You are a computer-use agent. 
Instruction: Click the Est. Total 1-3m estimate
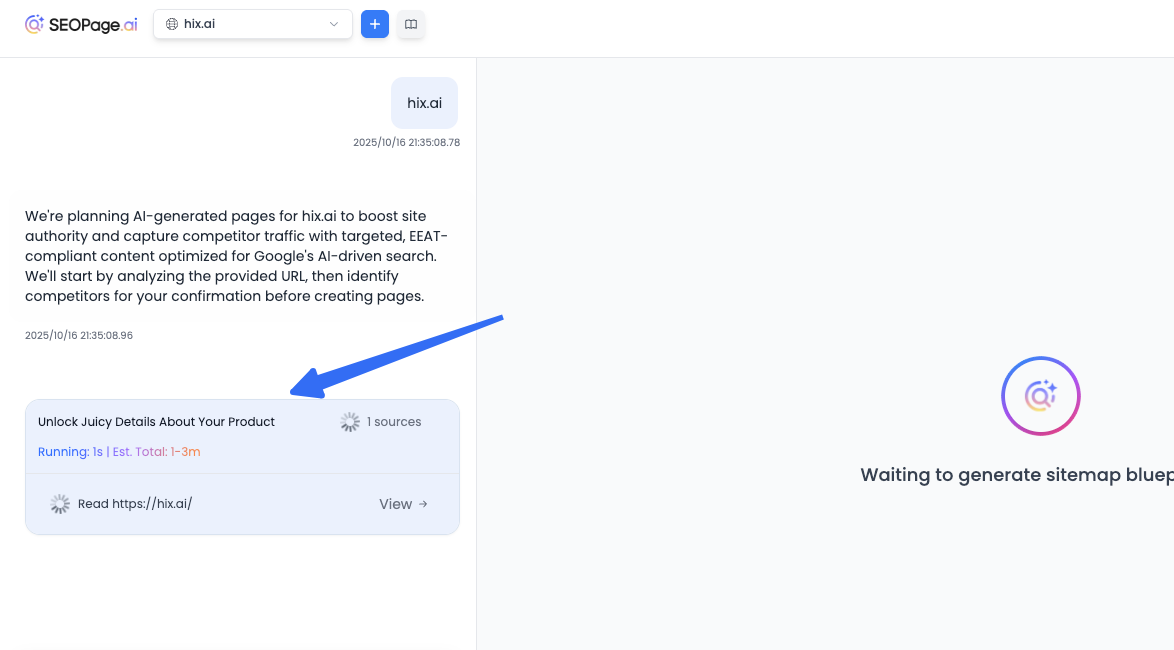[x=156, y=452]
